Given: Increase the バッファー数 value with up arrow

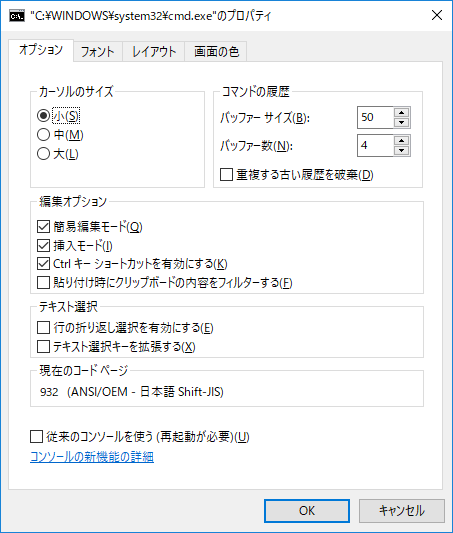Looking at the screenshot, I should click(x=402, y=140).
